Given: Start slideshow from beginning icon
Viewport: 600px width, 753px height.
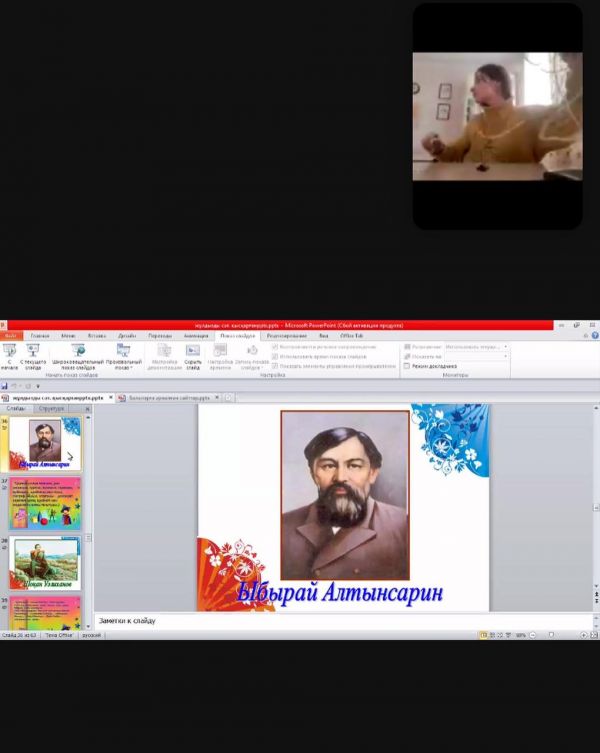Looking at the screenshot, I should (10, 353).
